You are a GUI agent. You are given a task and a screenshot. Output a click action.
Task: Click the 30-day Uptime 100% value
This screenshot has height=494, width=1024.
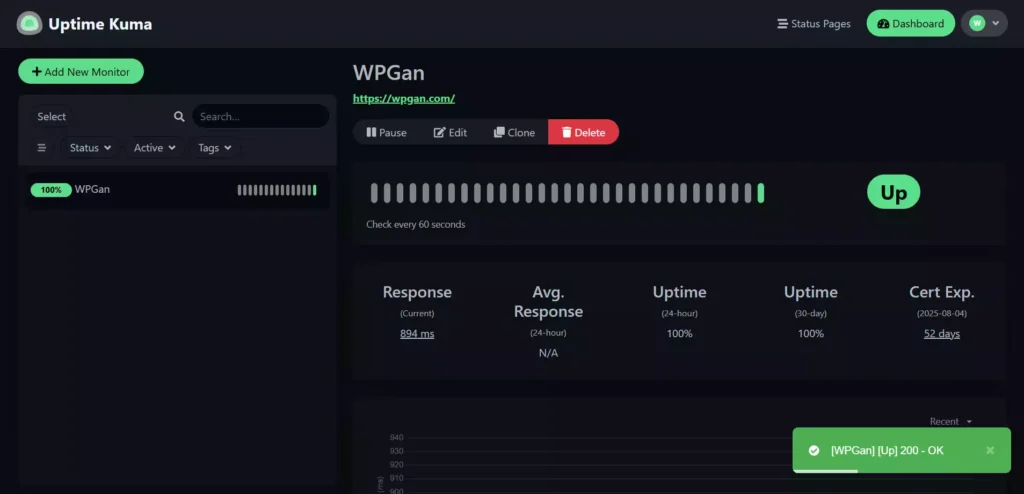[810, 334]
